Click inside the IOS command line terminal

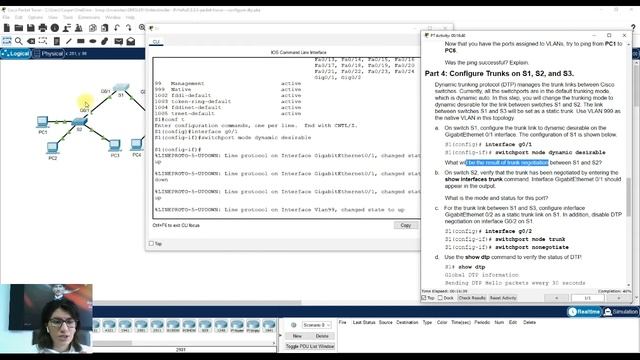[287, 138]
